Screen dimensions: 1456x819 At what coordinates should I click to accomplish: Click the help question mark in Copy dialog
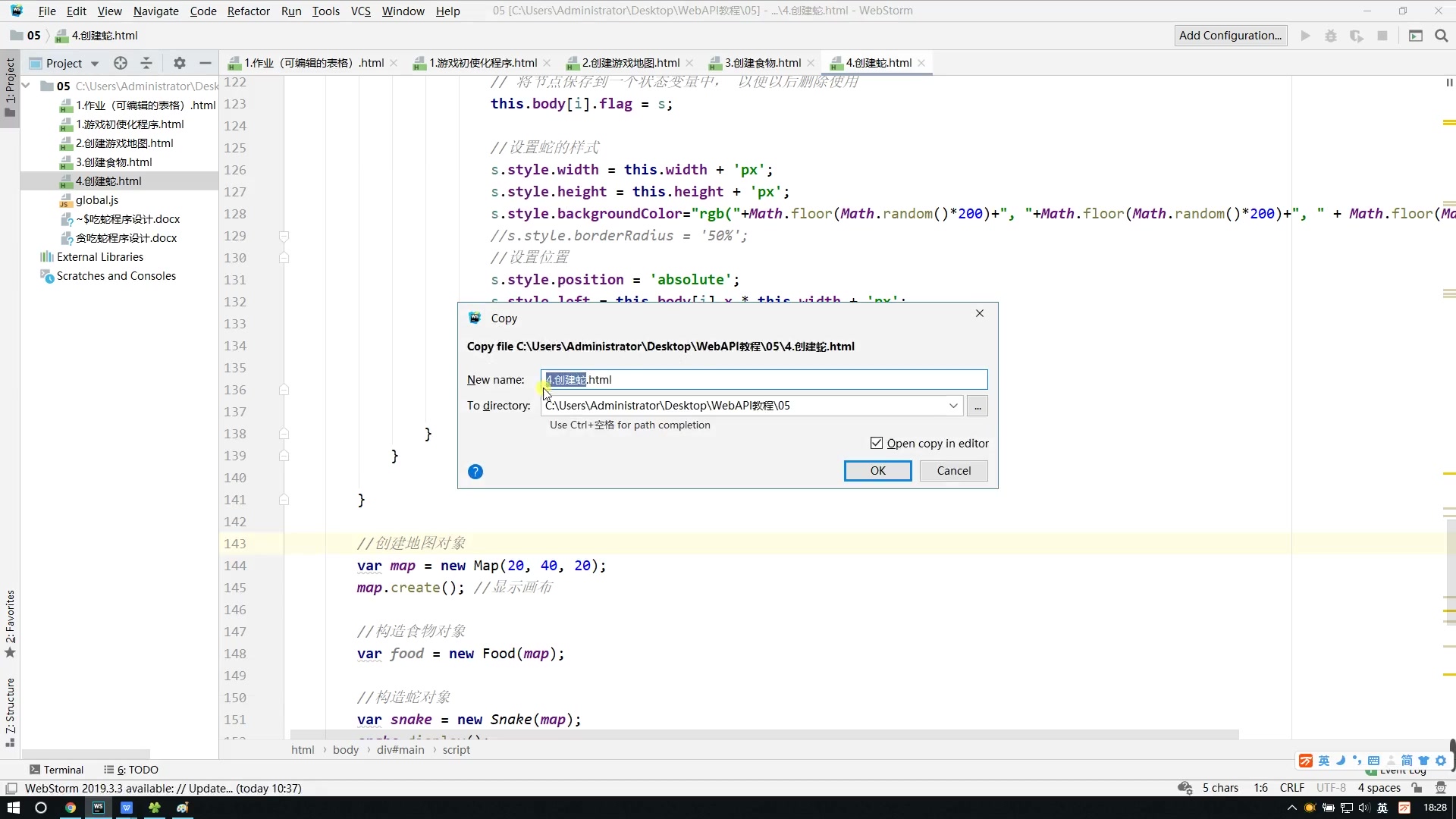(475, 472)
